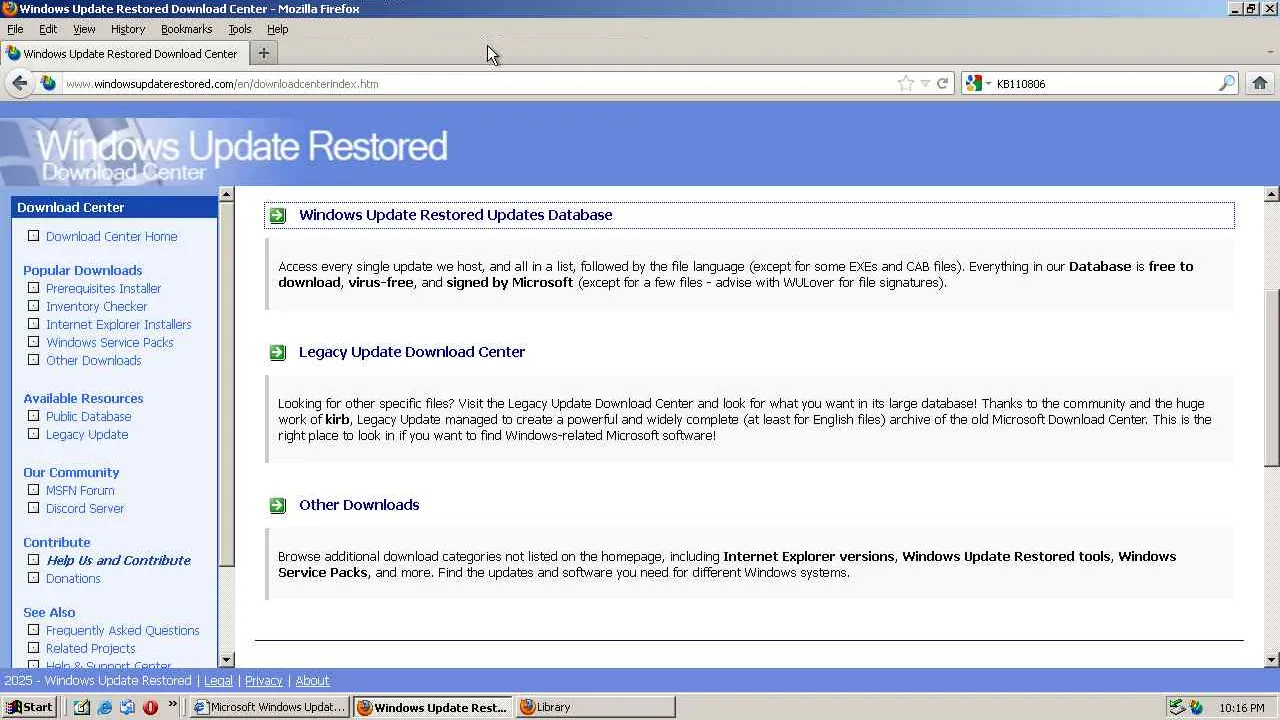Click the bullet icon next to Discord Server

pos(34,509)
